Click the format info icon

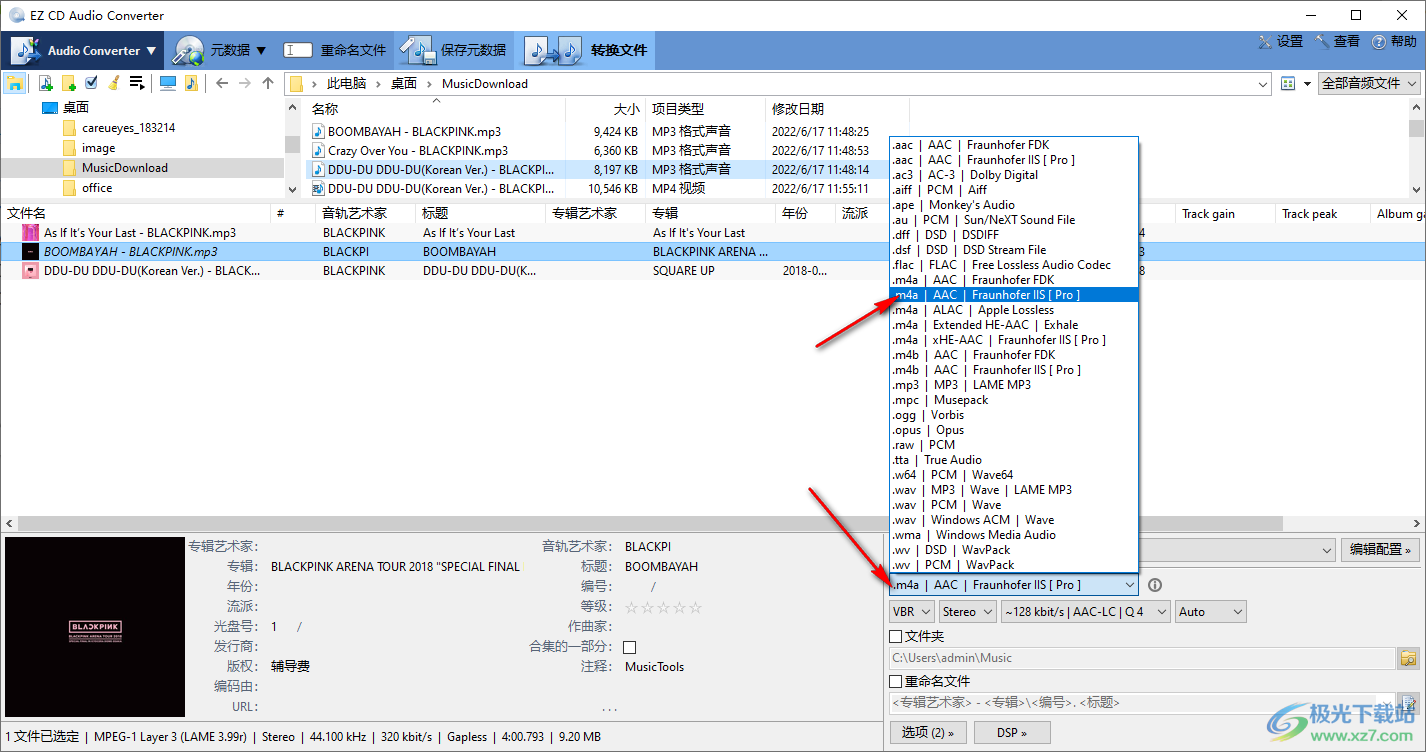pos(1154,585)
